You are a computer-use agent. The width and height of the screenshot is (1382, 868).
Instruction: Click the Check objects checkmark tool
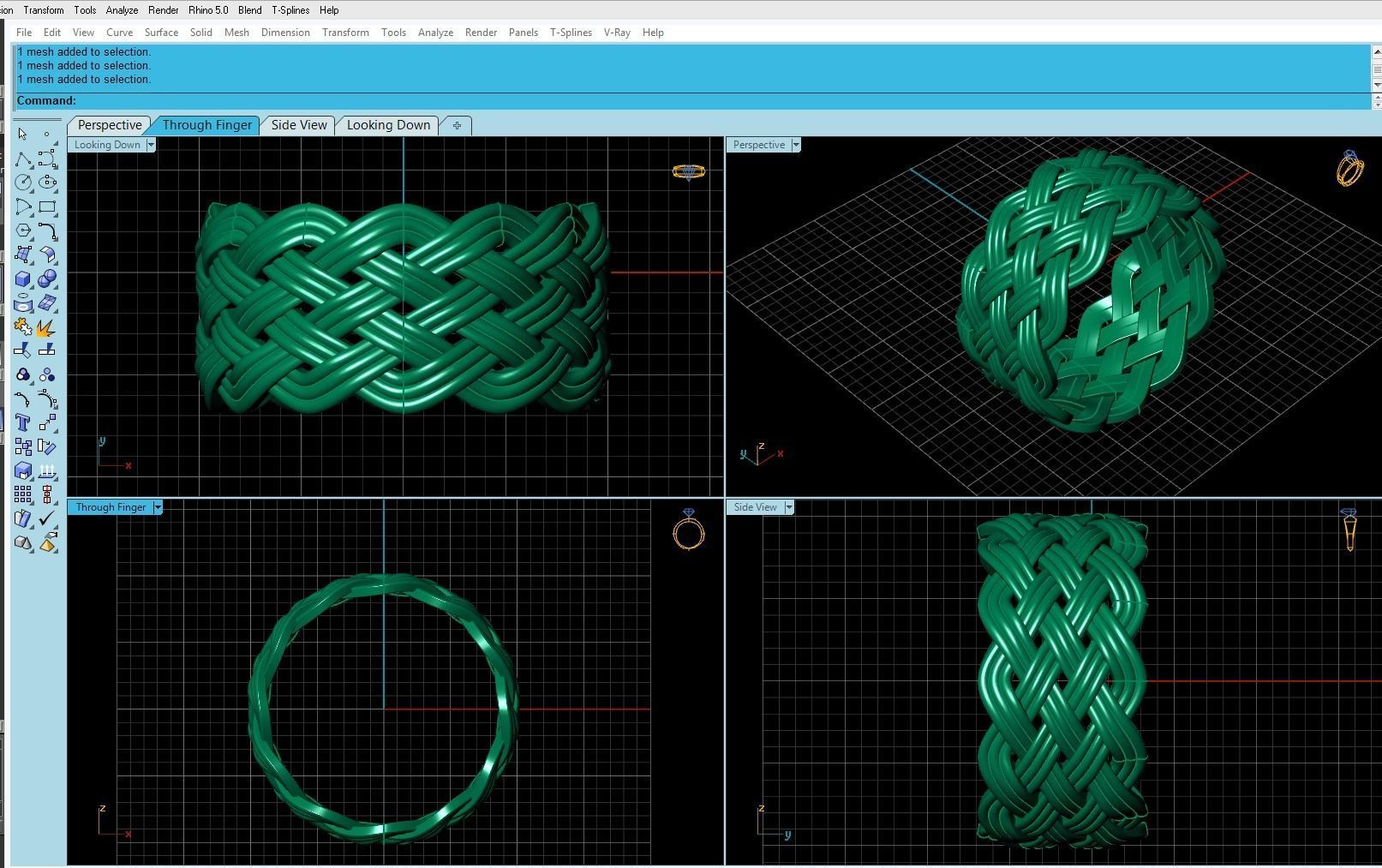(x=47, y=518)
